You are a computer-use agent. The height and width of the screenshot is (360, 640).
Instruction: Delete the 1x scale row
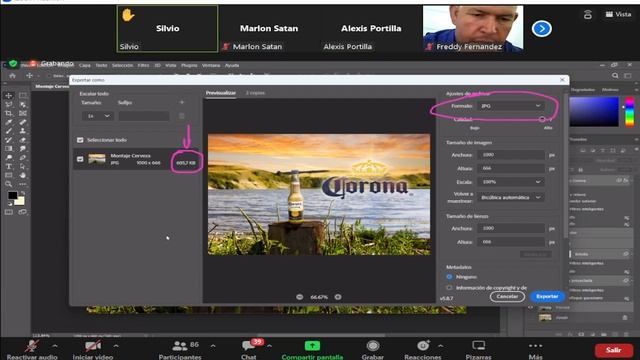pyautogui.click(x=182, y=116)
